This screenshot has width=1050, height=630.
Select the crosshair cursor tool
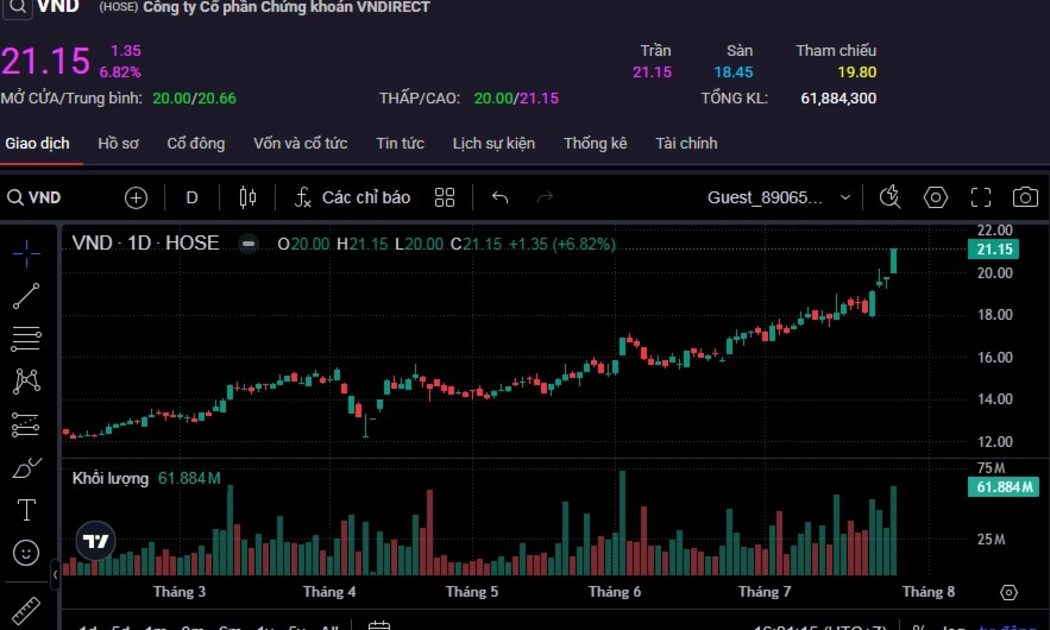[x=27, y=253]
